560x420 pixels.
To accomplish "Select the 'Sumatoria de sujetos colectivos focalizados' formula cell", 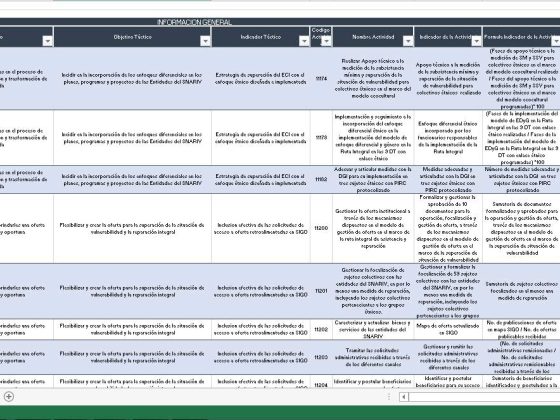I will coord(521,291).
